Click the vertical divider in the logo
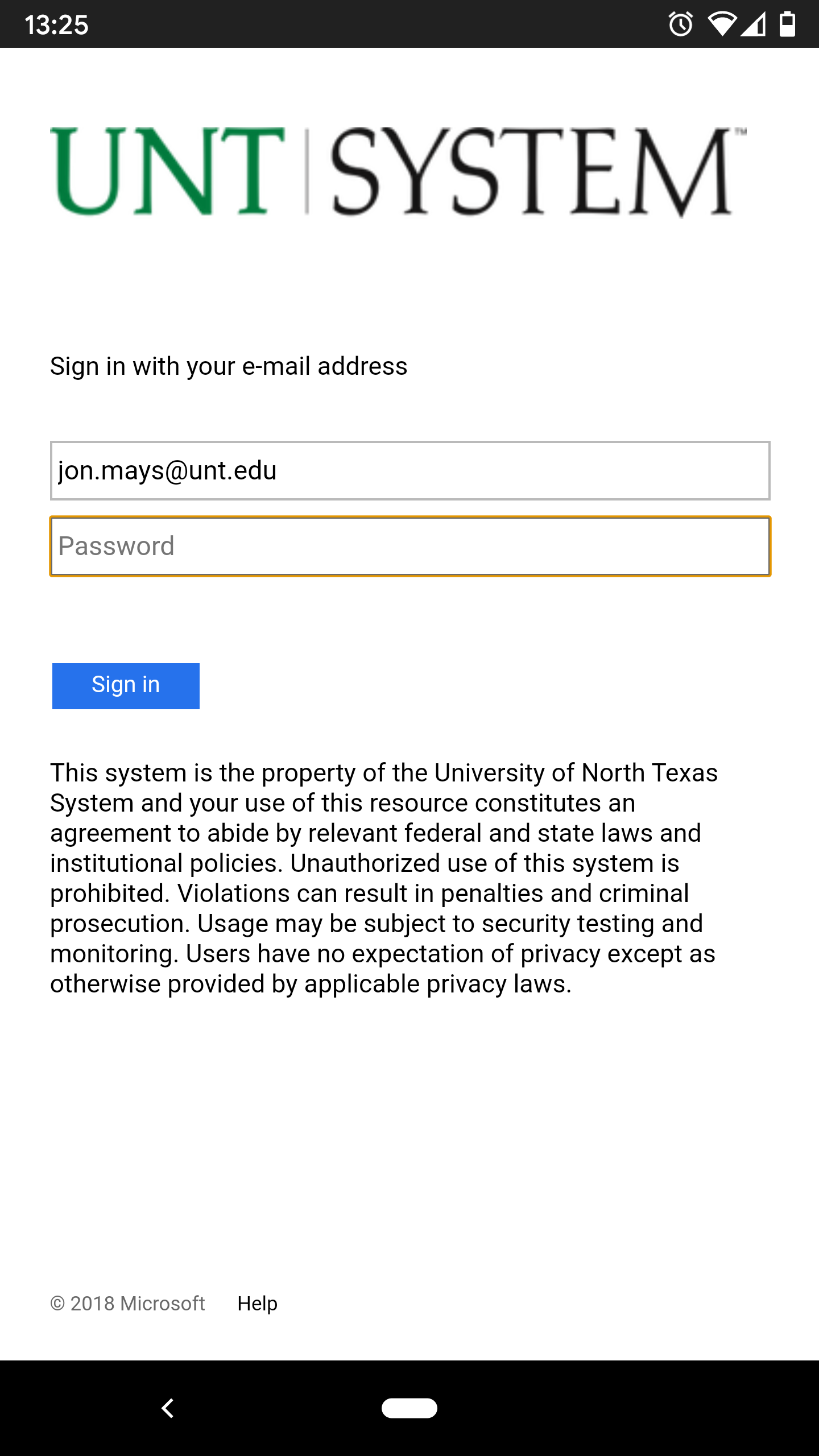This screenshot has width=819, height=1456. [307, 171]
